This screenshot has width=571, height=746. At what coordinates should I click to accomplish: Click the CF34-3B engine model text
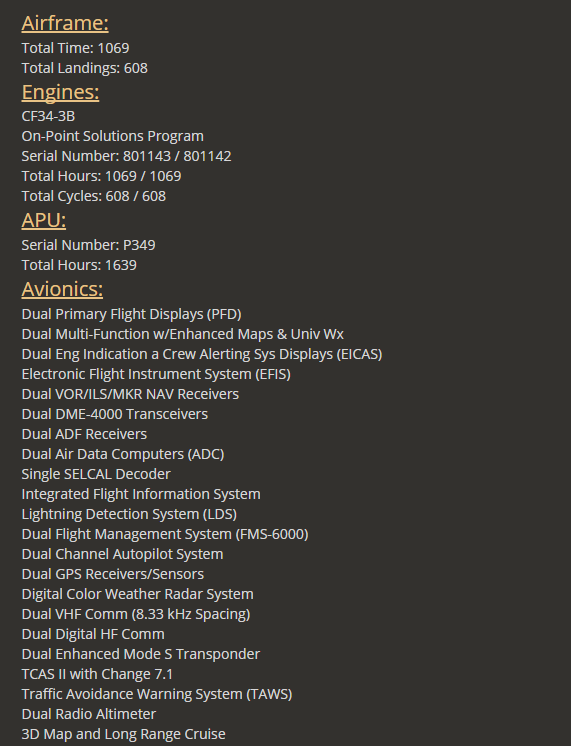[x=48, y=116]
